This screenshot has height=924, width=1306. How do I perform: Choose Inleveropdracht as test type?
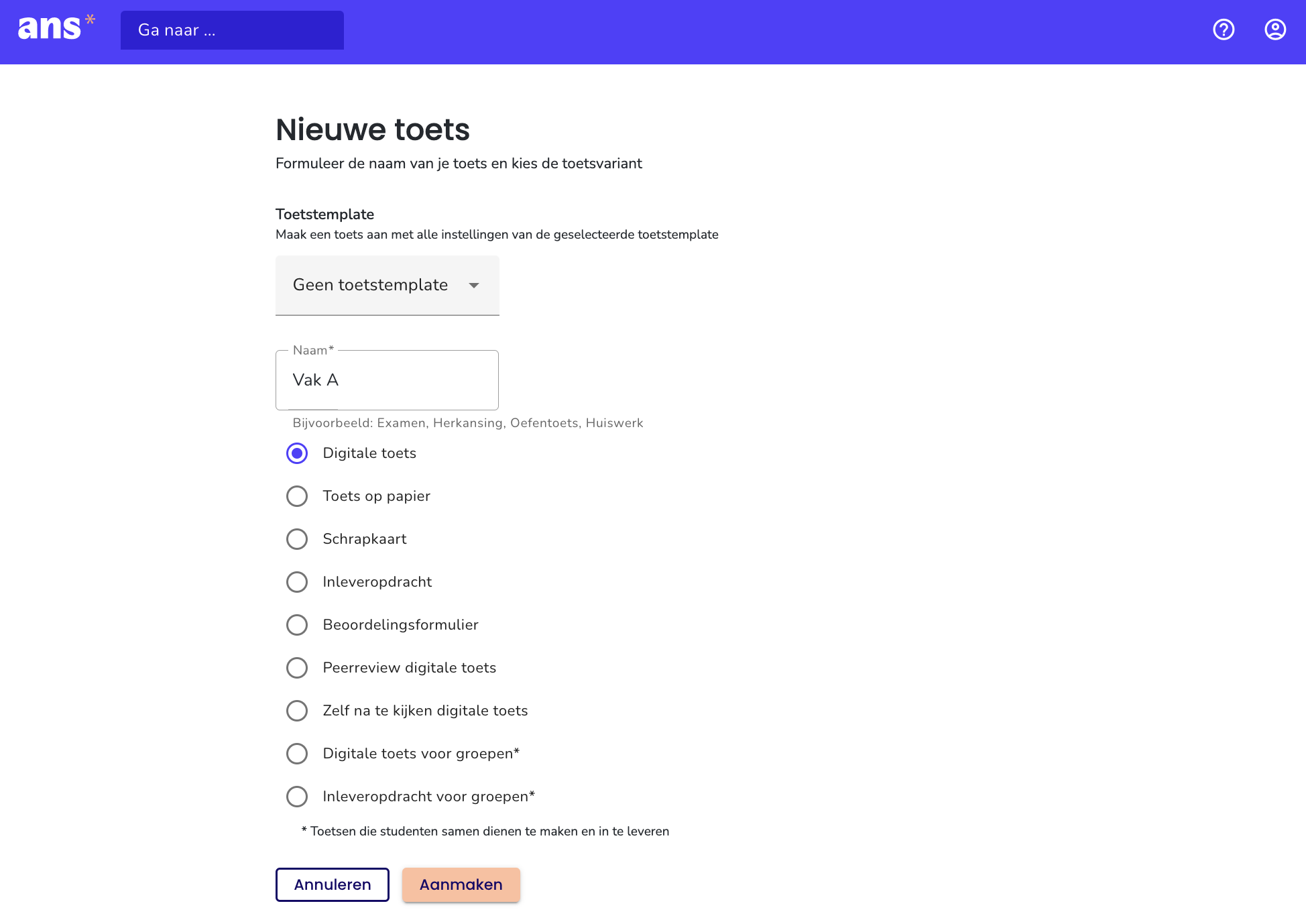pos(297,582)
